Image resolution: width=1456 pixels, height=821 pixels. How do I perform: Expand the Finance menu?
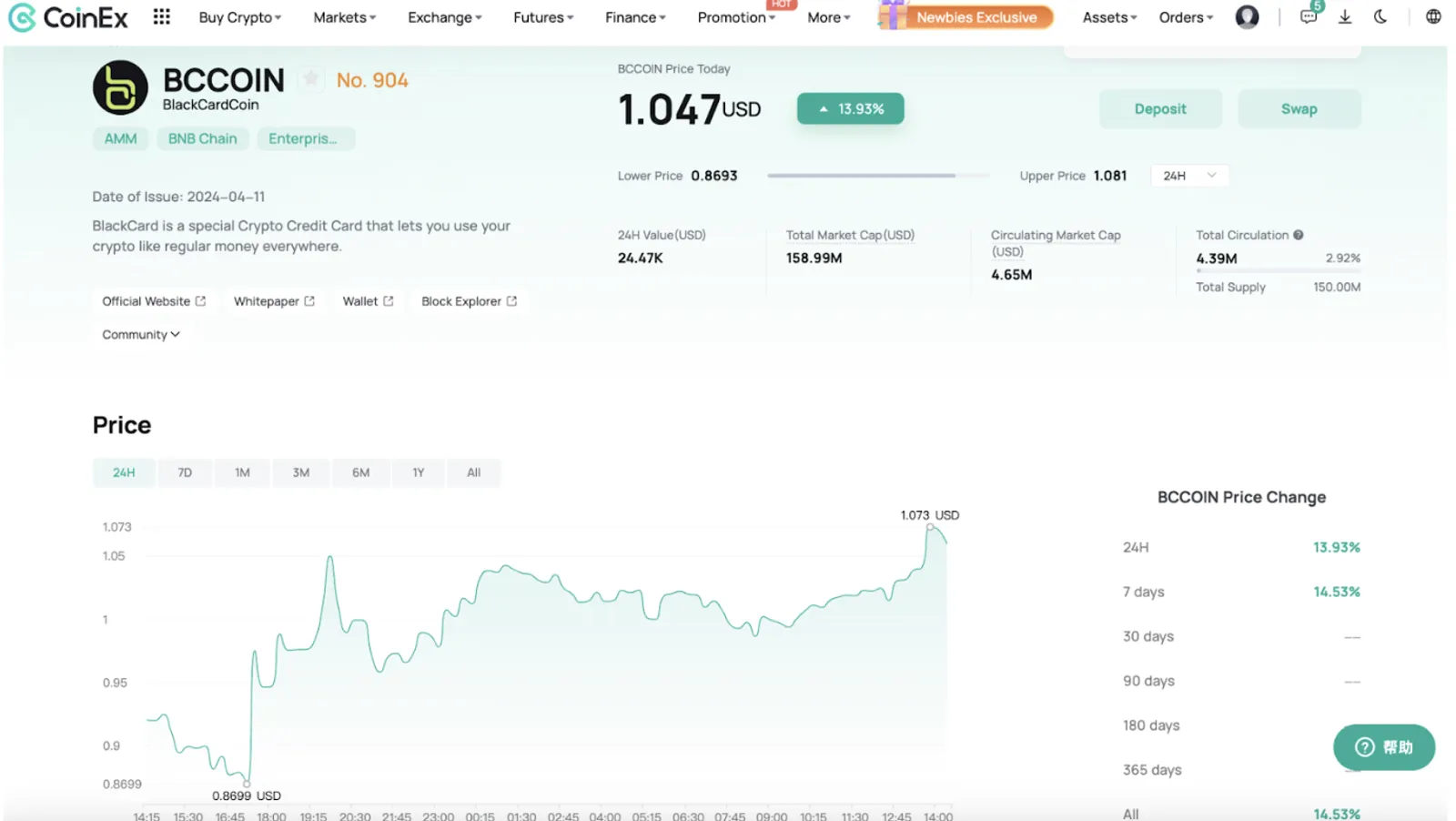pyautogui.click(x=636, y=17)
